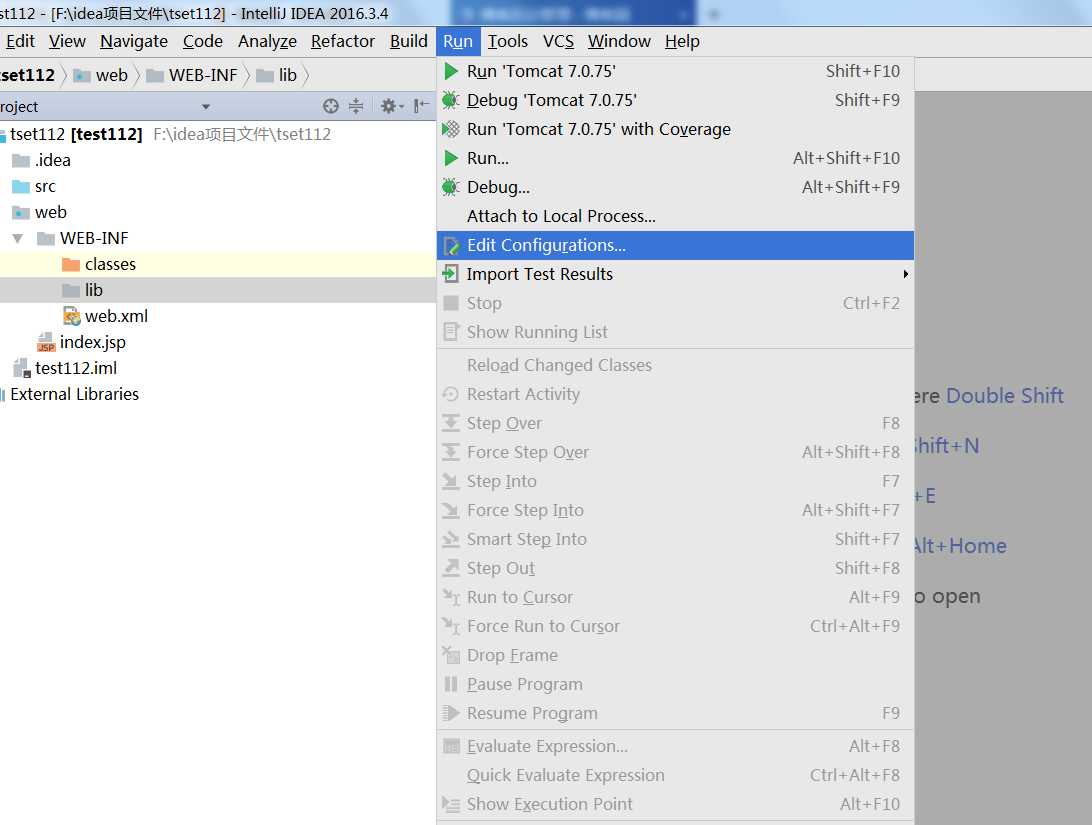The height and width of the screenshot is (825, 1092).
Task: Click the green Run 'Tomcat 7.0.75' play icon
Action: pos(451,71)
